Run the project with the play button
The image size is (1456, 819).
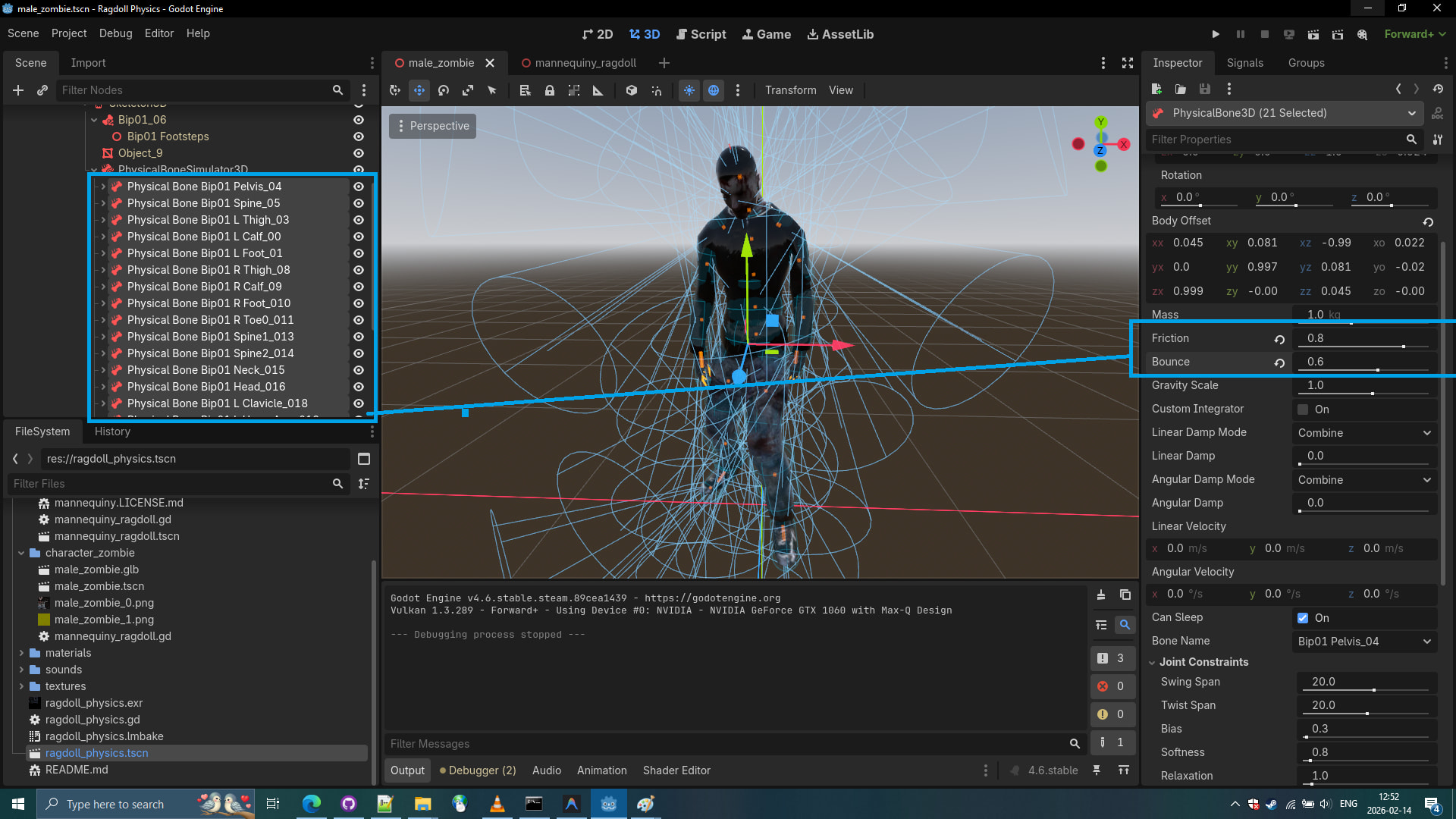pos(1216,34)
